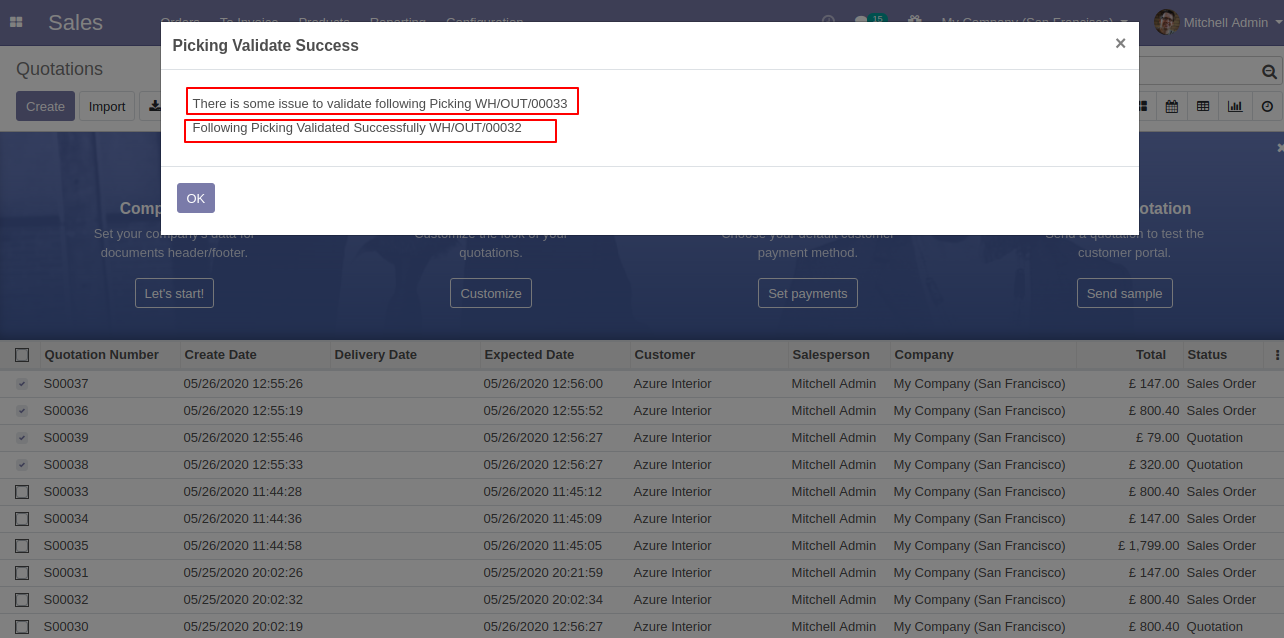This screenshot has width=1284, height=638.
Task: Click Mitchell Admin avatar picture
Action: 1166,22
